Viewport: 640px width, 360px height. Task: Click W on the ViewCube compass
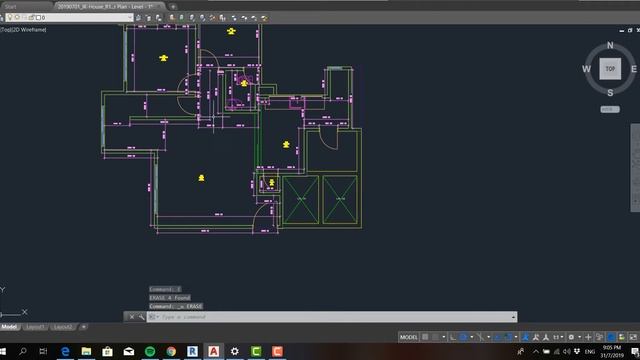click(586, 69)
